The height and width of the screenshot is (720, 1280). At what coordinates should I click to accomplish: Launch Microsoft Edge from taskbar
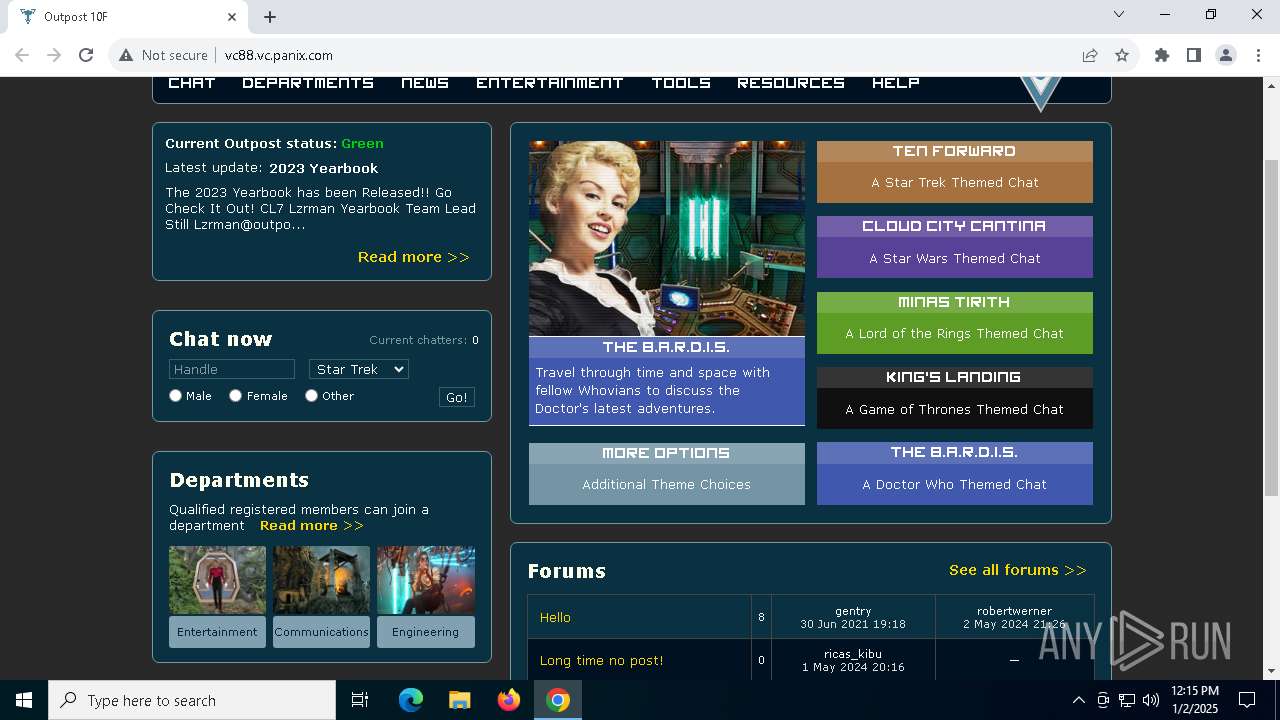pos(411,700)
